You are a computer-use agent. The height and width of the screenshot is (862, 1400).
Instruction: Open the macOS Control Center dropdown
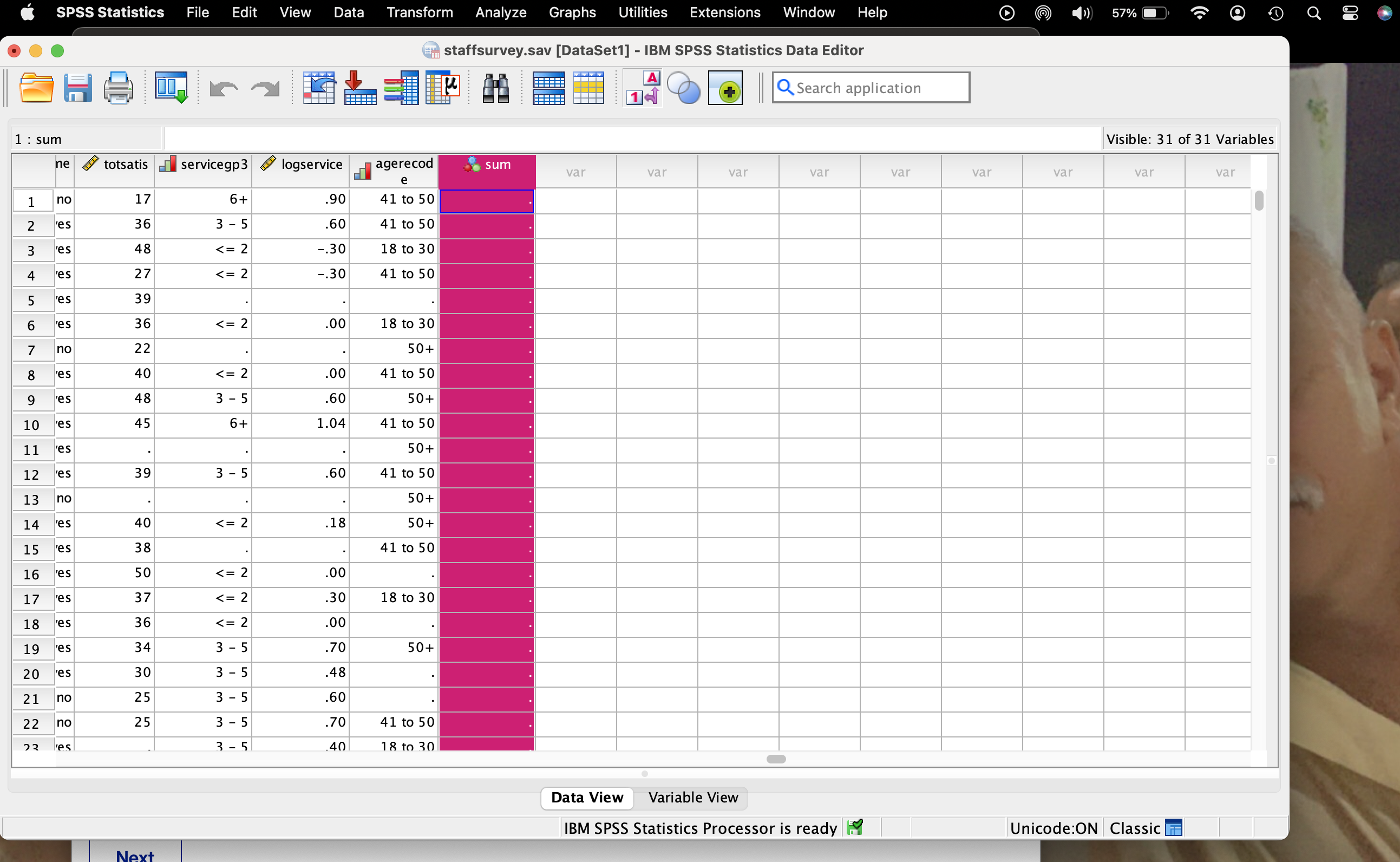[1350, 12]
